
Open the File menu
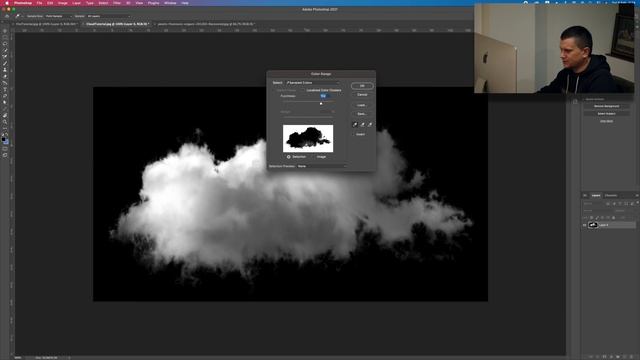(x=39, y=3)
